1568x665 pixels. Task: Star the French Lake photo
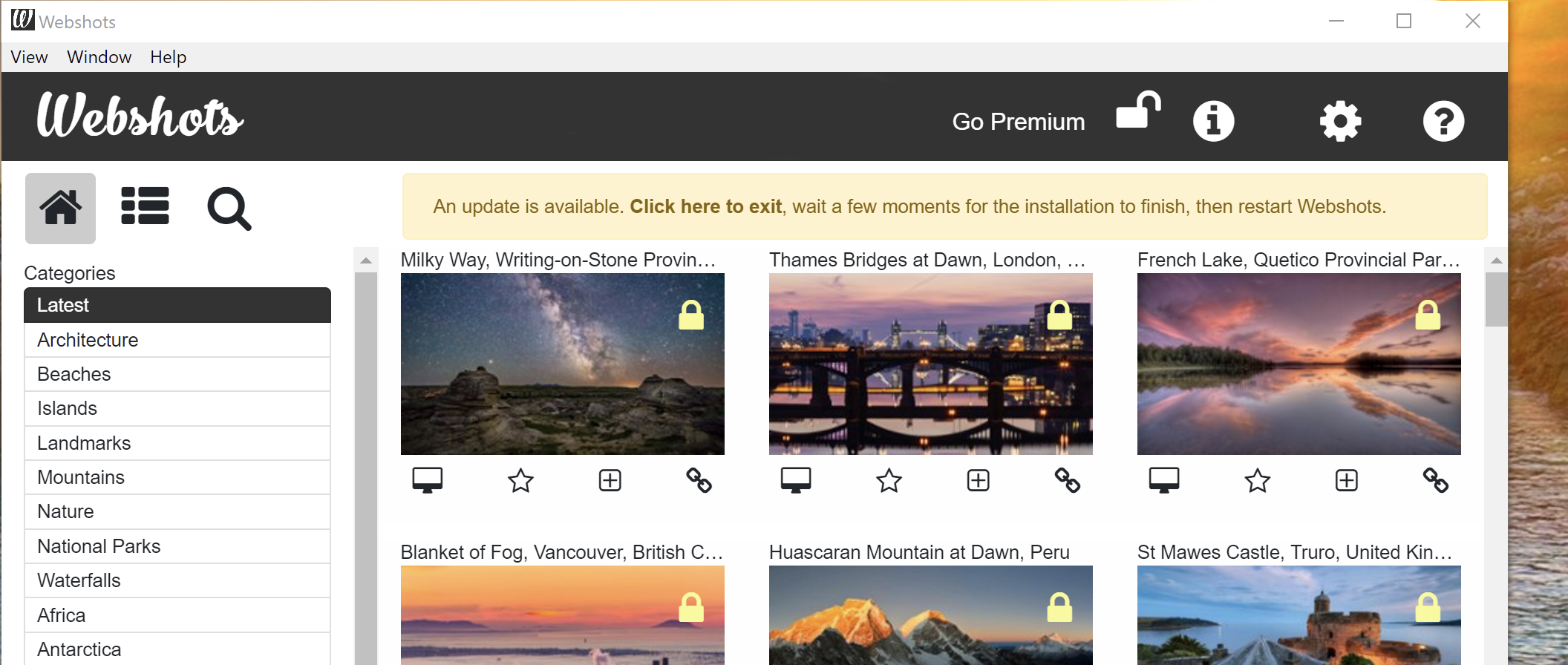1257,481
